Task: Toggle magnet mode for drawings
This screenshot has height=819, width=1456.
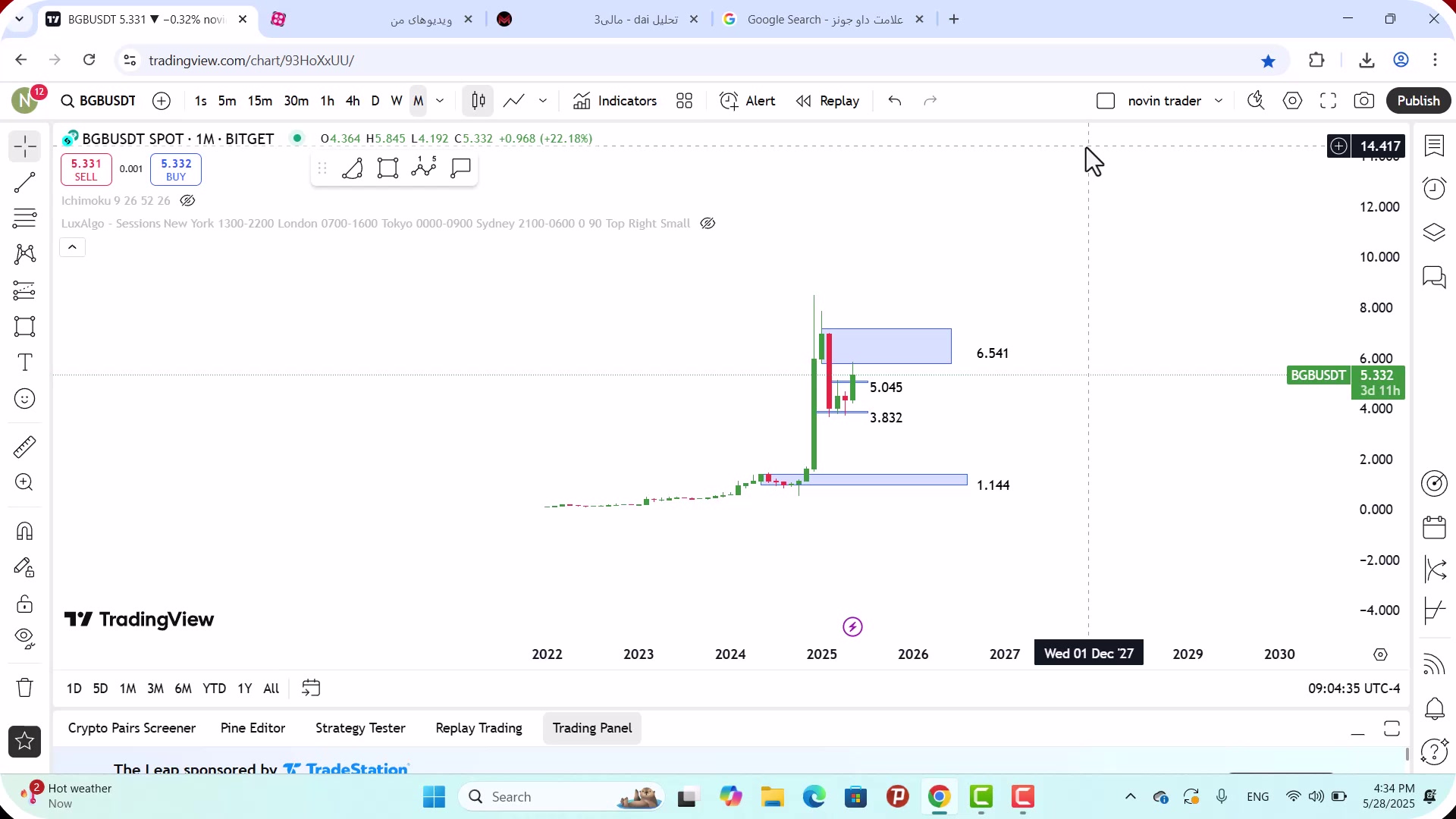Action: 25,531
